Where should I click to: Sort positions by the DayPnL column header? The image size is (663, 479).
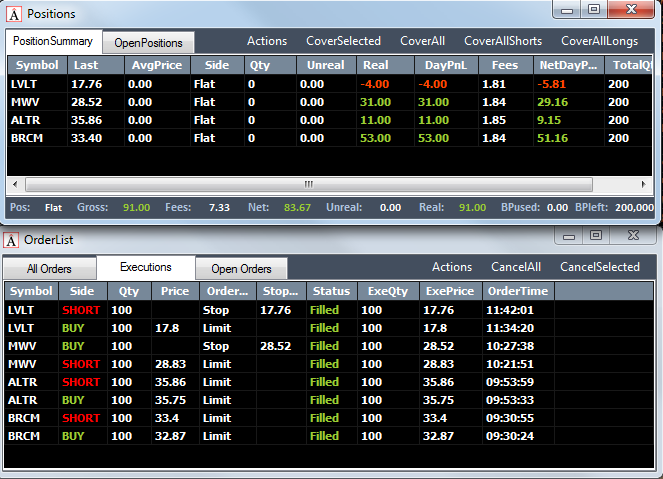pos(446,65)
